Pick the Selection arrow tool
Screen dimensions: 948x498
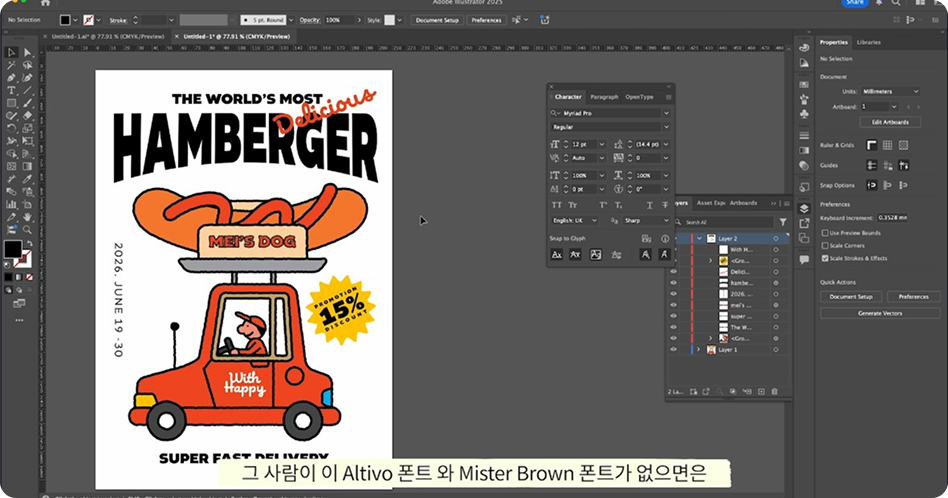11,52
